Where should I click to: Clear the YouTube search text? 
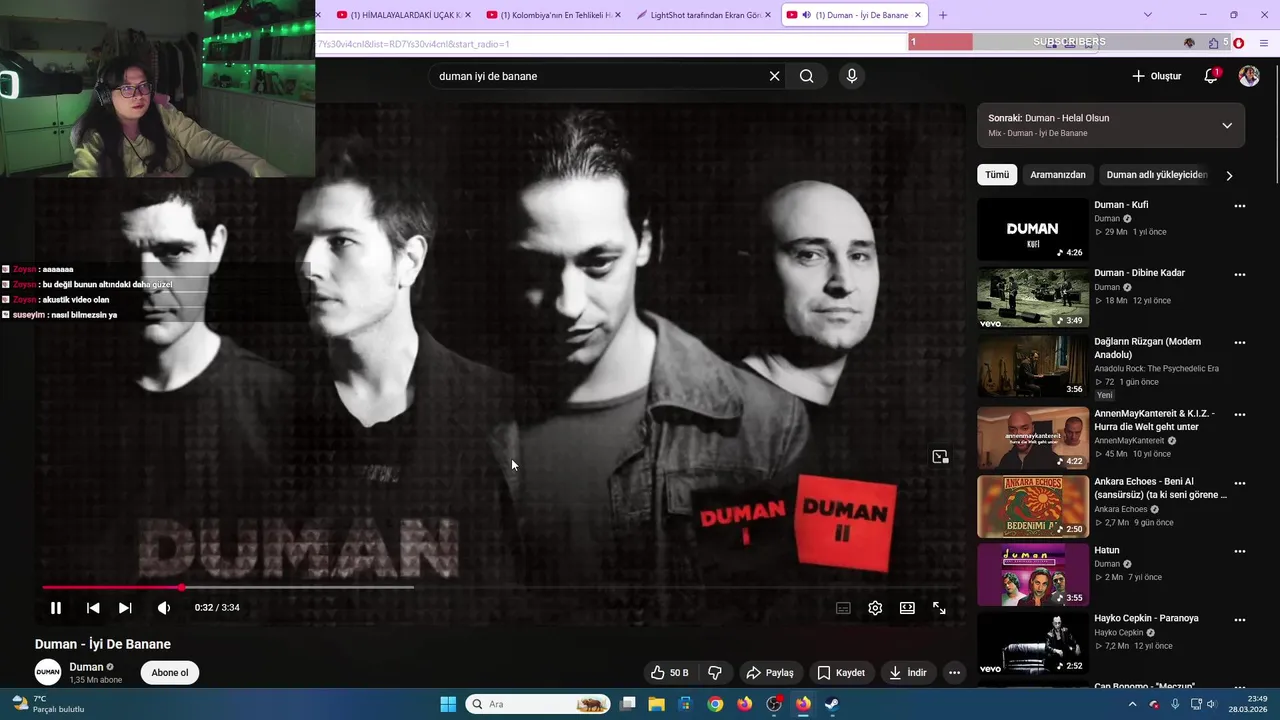pyautogui.click(x=774, y=76)
